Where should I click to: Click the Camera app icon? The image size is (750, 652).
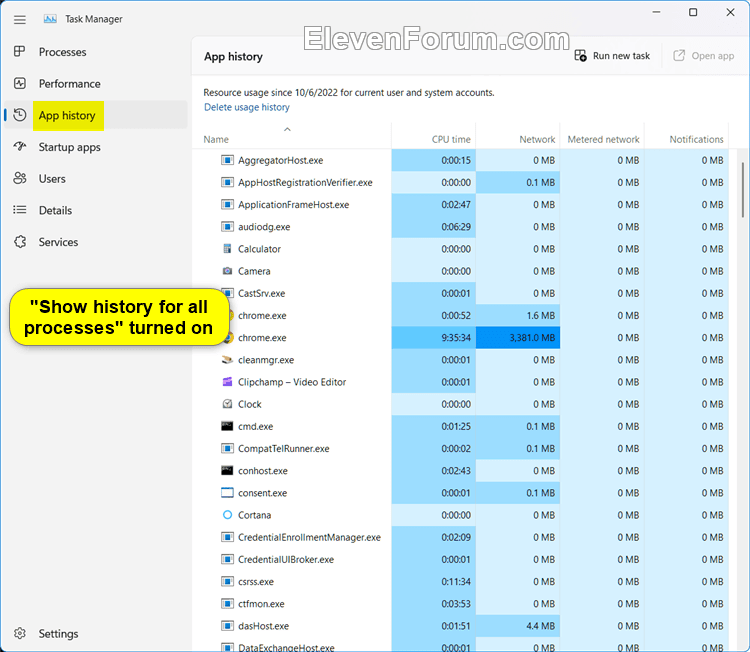pyautogui.click(x=227, y=271)
